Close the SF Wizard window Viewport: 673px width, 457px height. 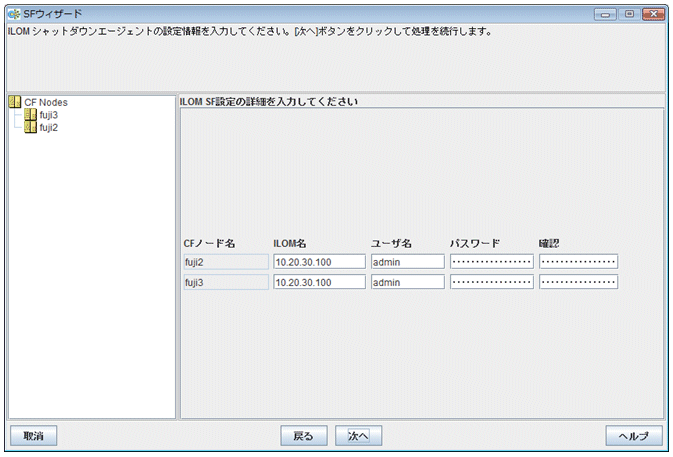(653, 14)
